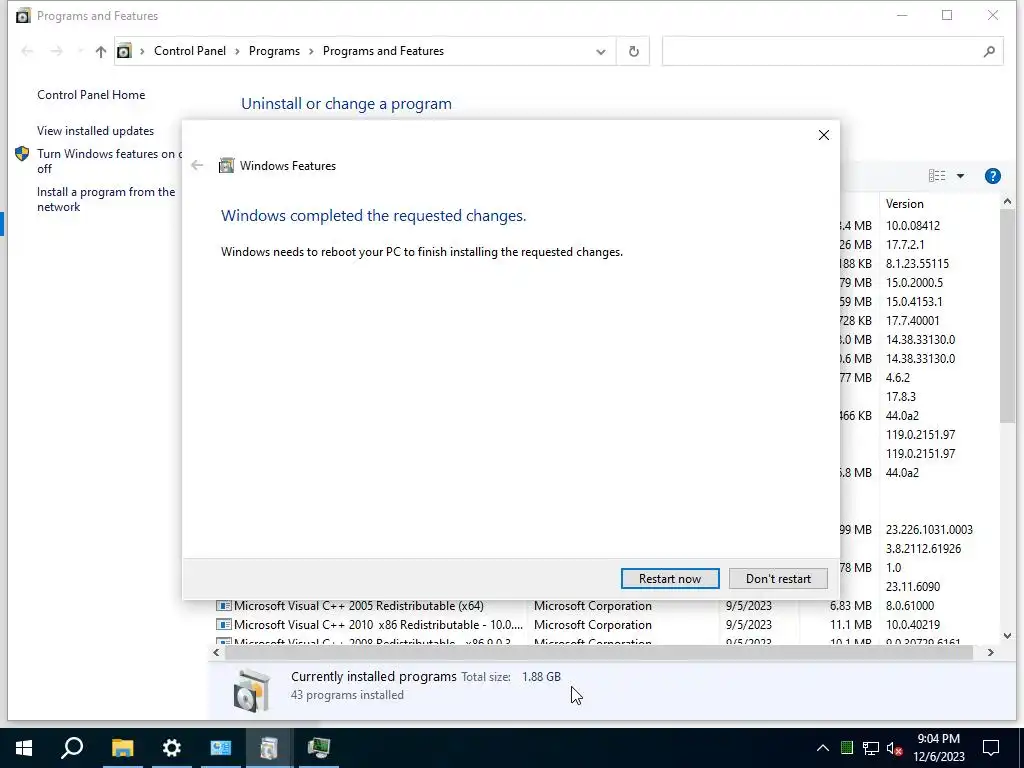Click the green tray icon
The width and height of the screenshot is (1024, 768).
click(x=846, y=748)
